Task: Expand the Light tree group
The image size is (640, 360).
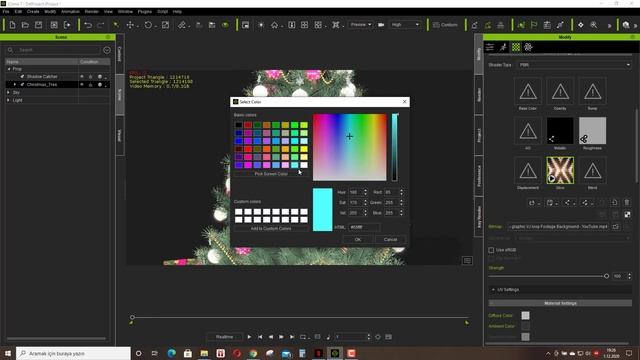Action: coord(9,100)
